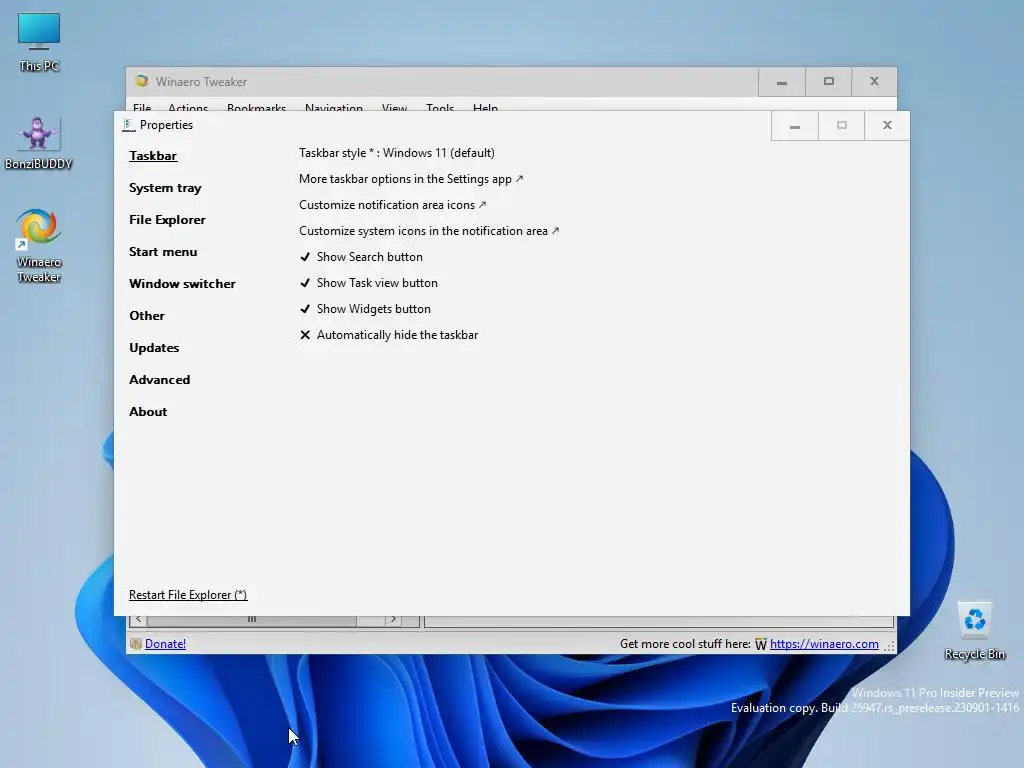Click the Donate! link

point(165,644)
